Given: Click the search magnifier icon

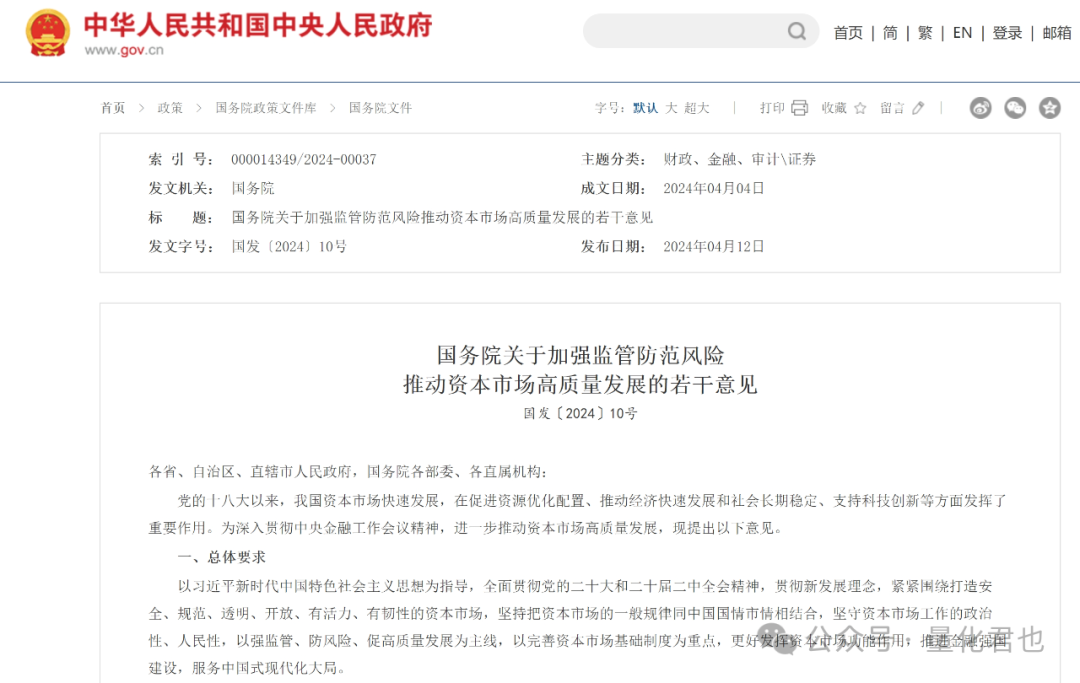Looking at the screenshot, I should pos(797,31).
